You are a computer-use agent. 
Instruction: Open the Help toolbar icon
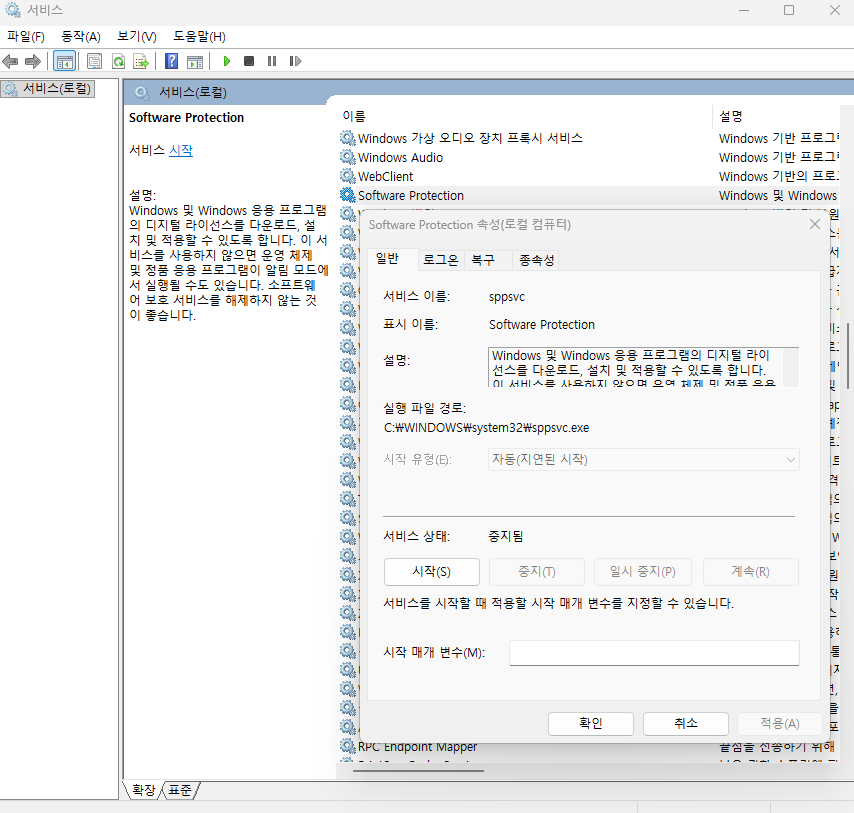click(172, 62)
